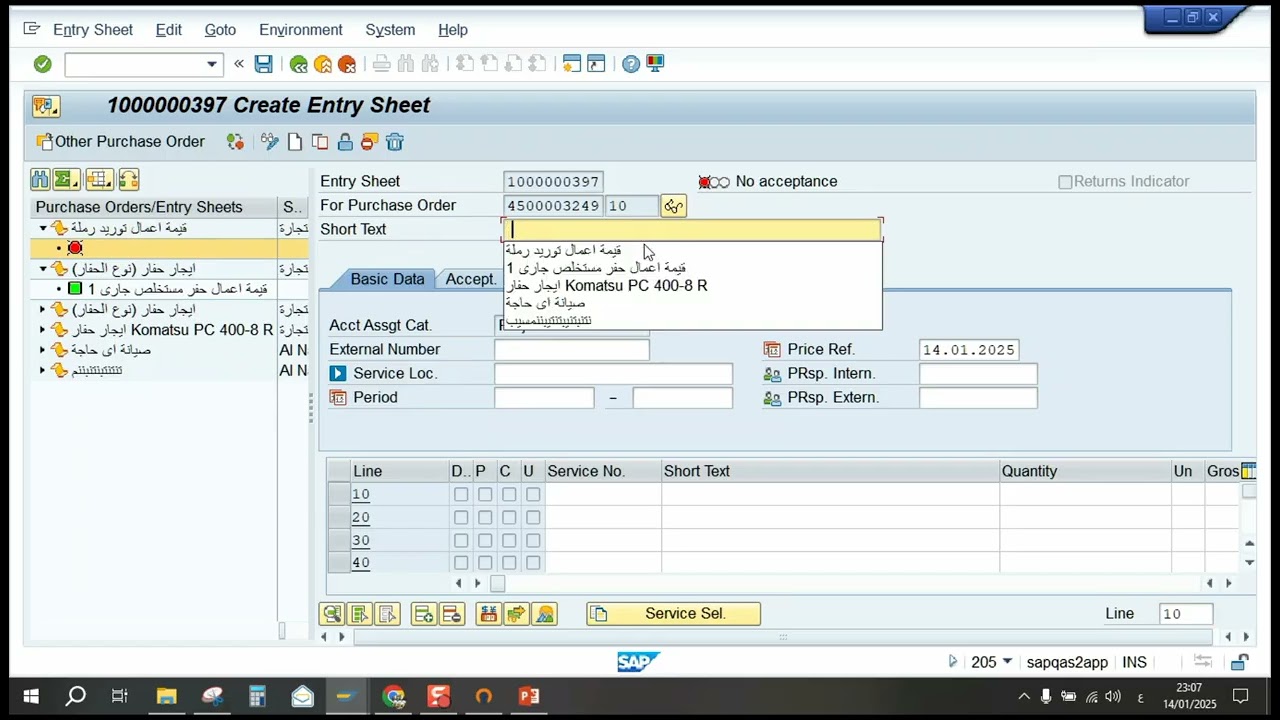Click the binoculars Find icon above the tree
Viewport: 1280px width, 720px height.
pos(40,180)
